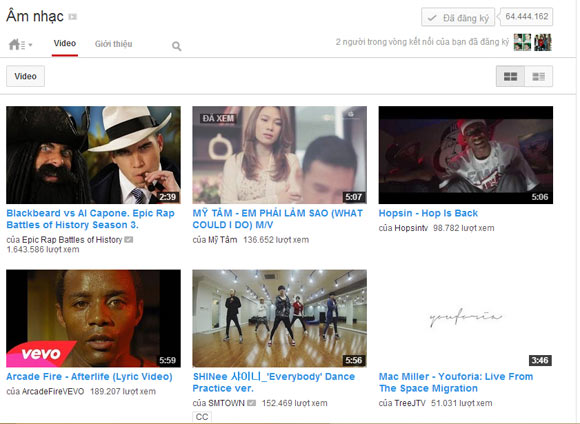
Task: Click the 189.207 lượt xem view count
Action: 123,391
